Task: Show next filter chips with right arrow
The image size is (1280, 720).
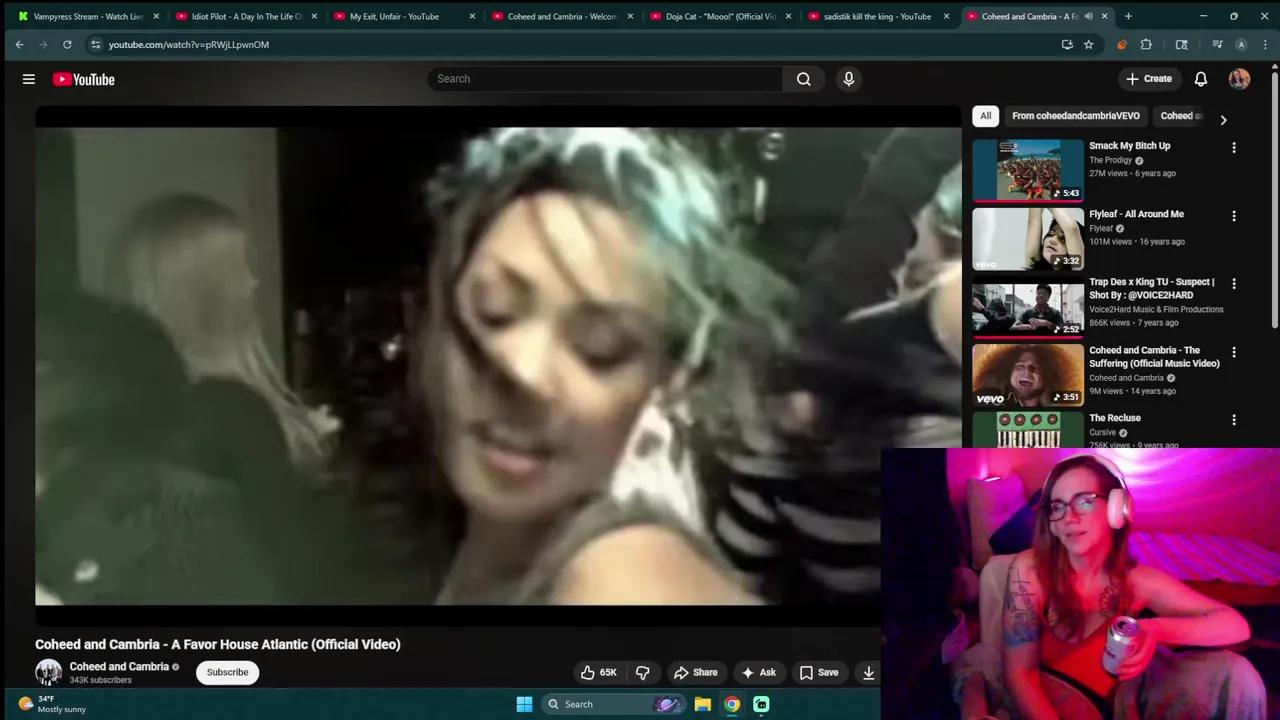Action: pyautogui.click(x=1223, y=120)
